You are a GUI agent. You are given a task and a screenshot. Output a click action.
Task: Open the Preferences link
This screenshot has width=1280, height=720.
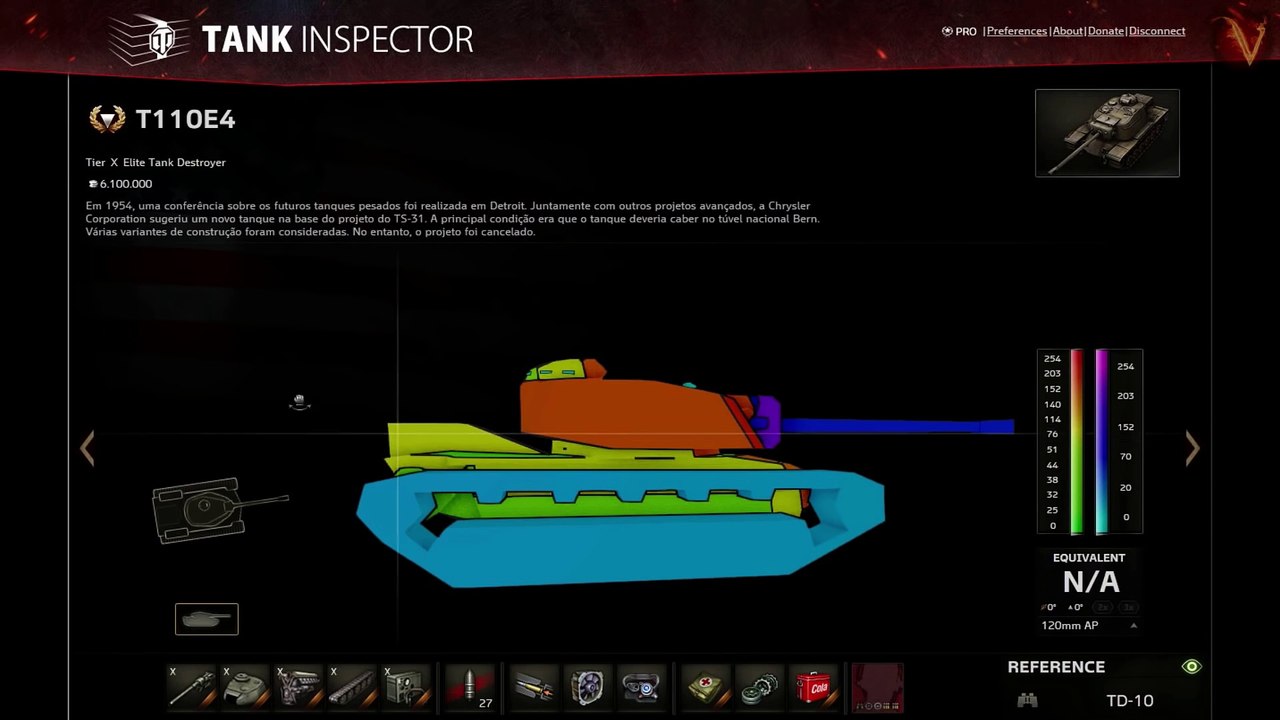[x=1017, y=31]
